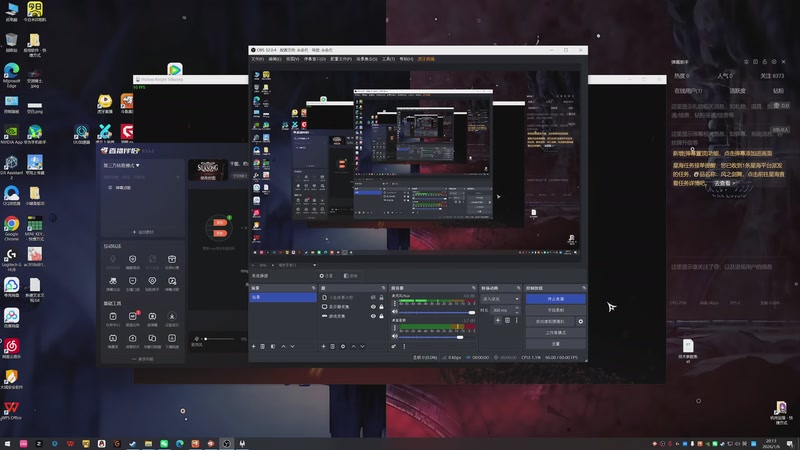Open the View menu in OBS
Screen dimensions: 800x450
(292, 59)
